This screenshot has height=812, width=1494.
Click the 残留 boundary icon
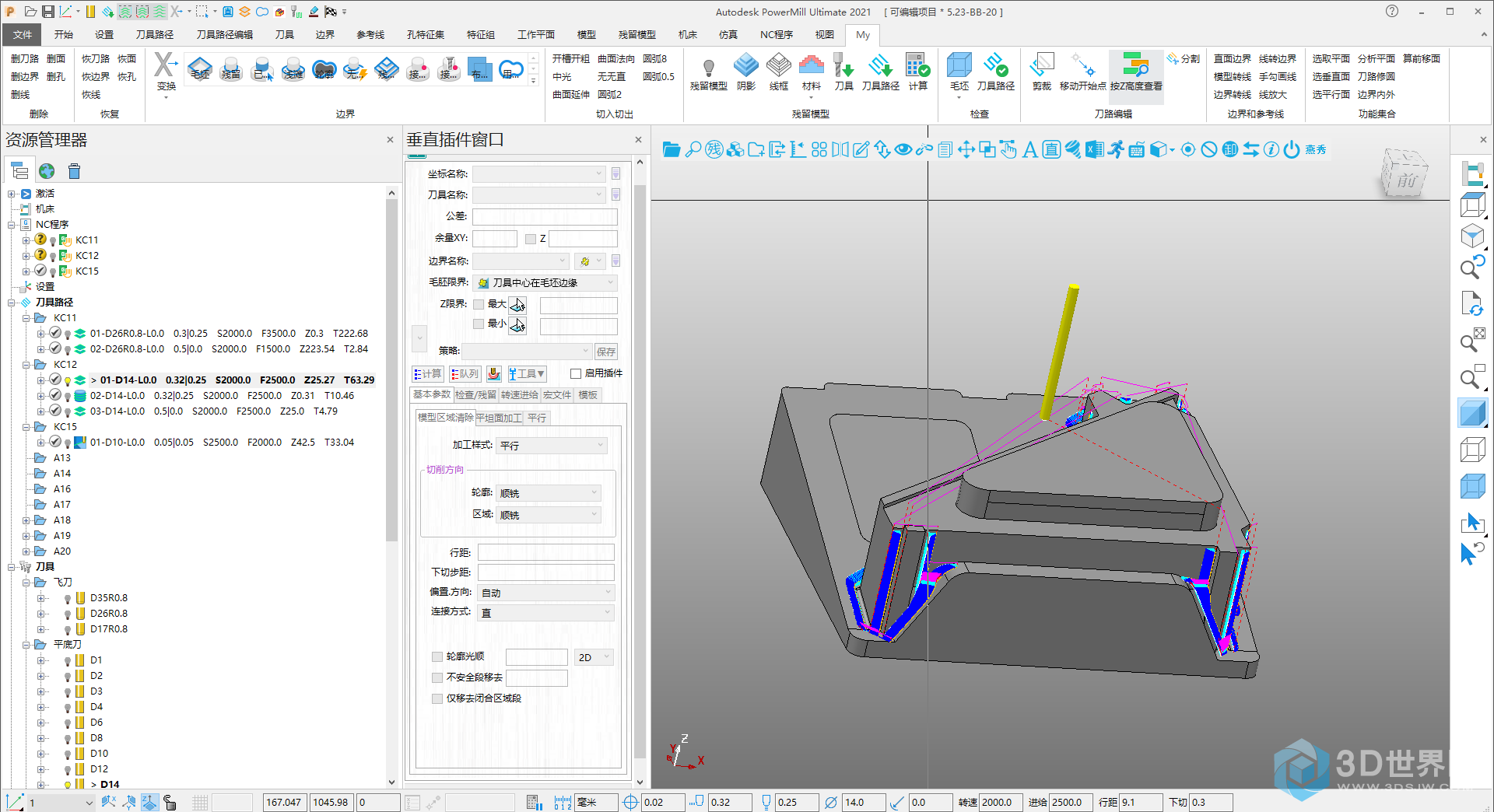pos(231,69)
